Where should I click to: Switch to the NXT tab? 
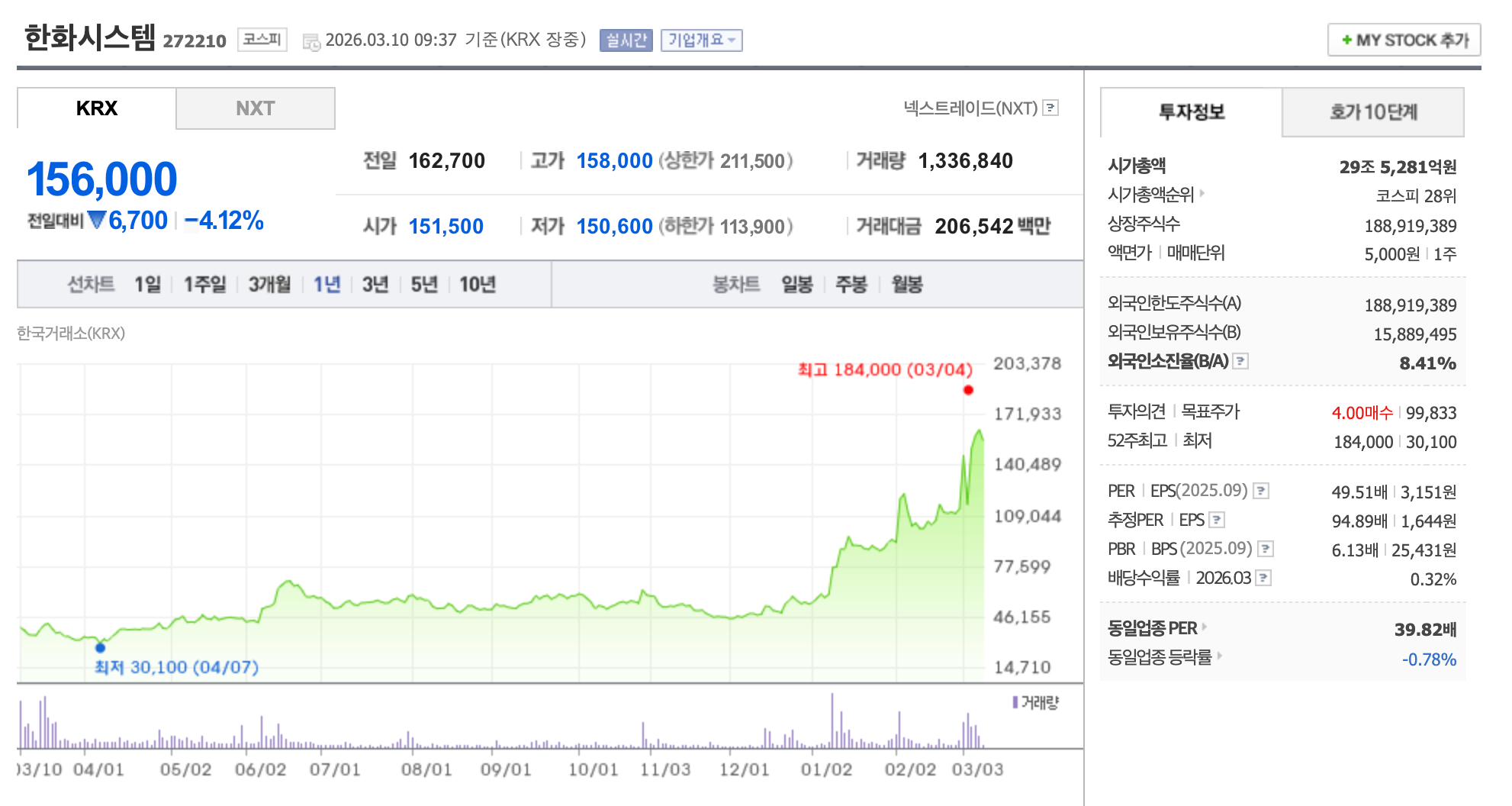[x=256, y=108]
